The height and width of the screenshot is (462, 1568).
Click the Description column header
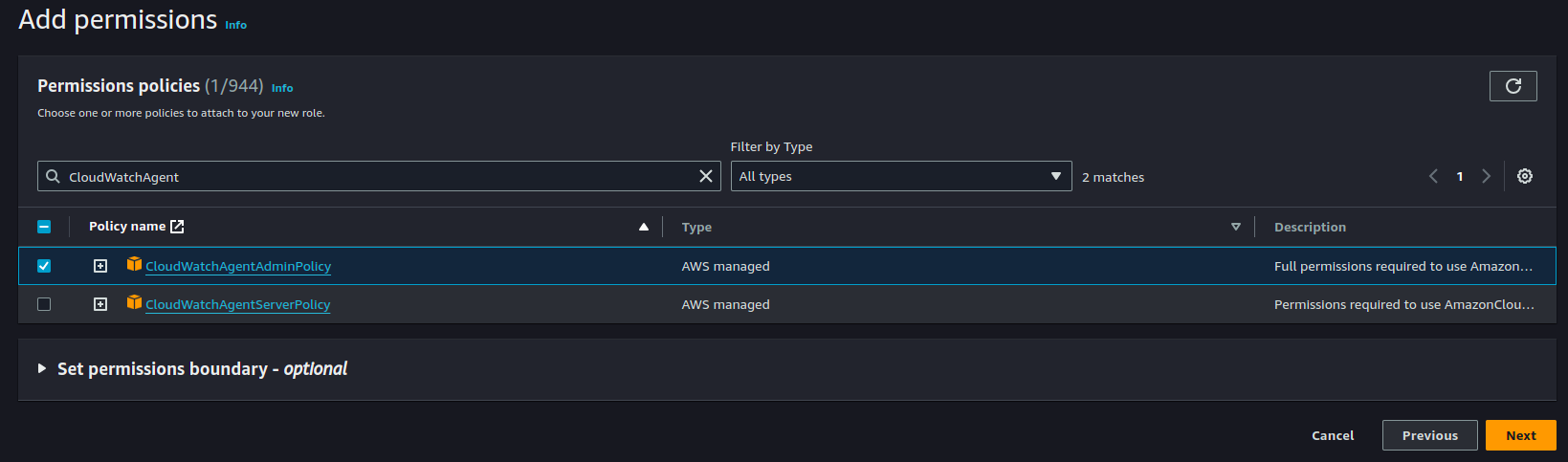click(x=1310, y=227)
